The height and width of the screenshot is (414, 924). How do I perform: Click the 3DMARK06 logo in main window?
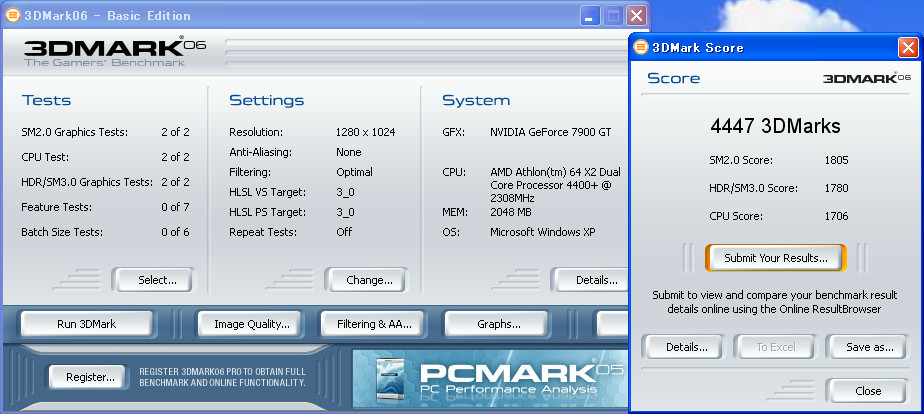[x=116, y=52]
